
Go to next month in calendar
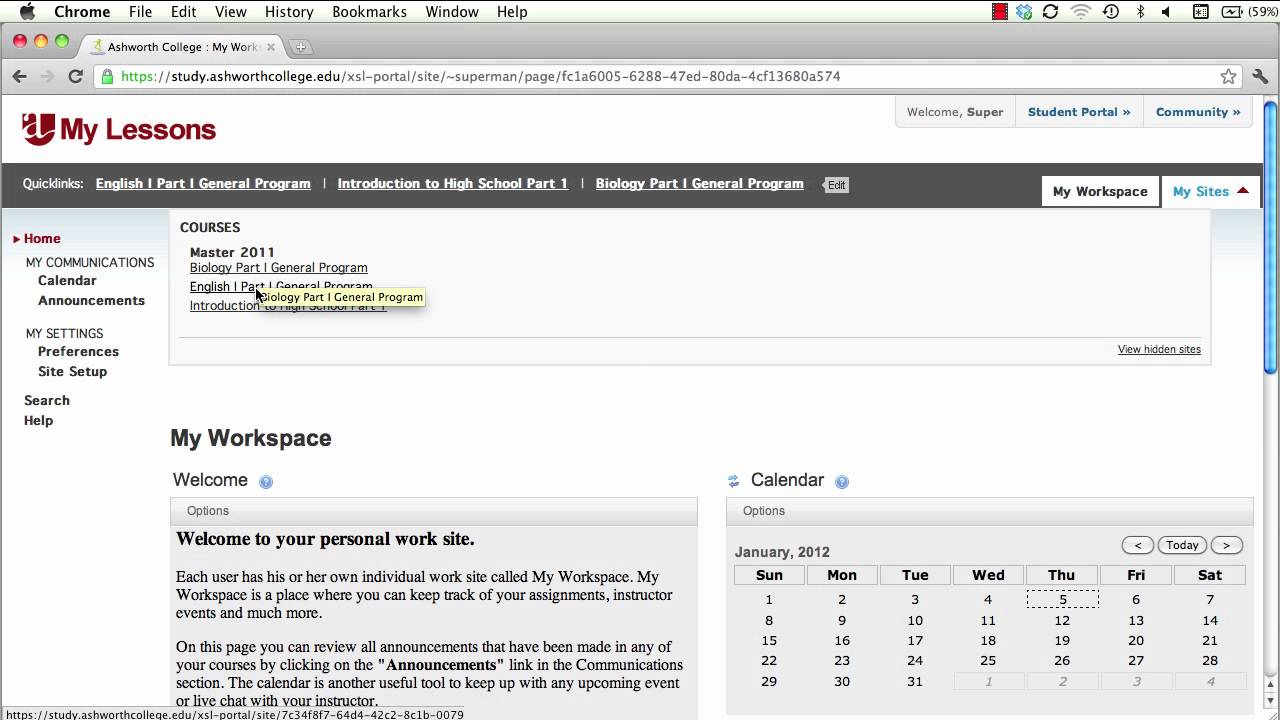tap(1227, 545)
